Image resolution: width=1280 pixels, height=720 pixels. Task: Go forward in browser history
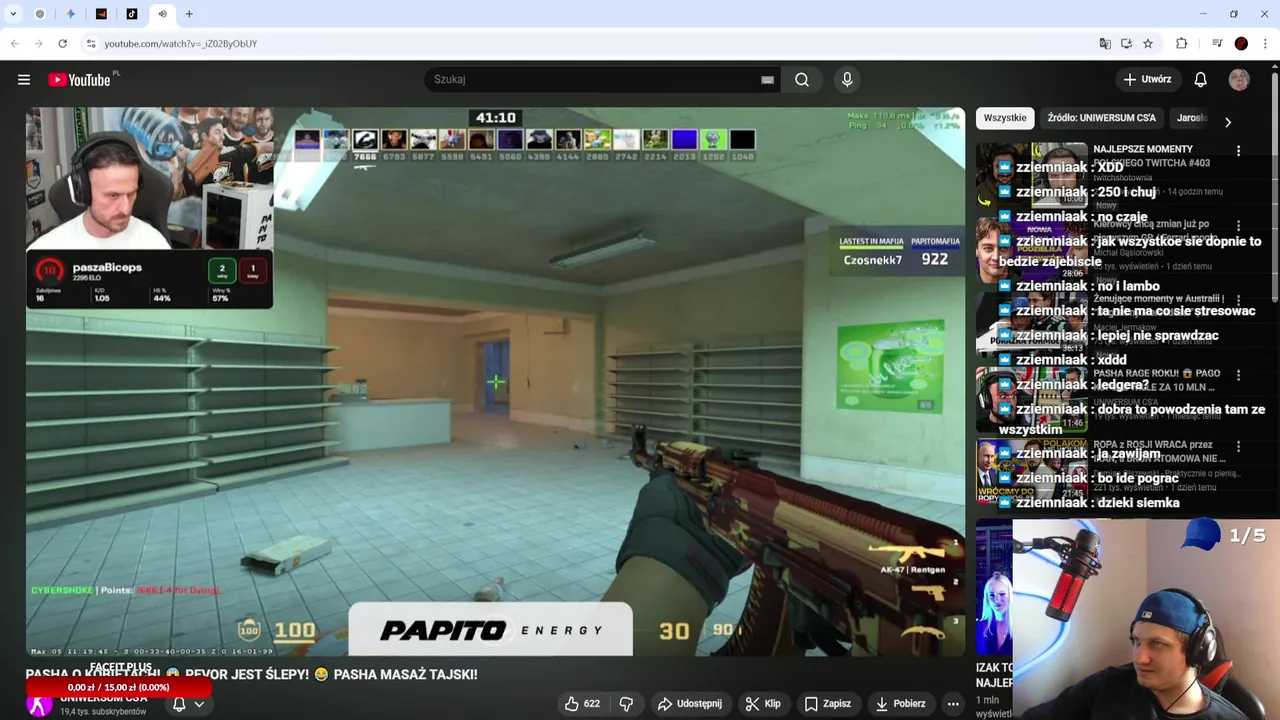38,44
